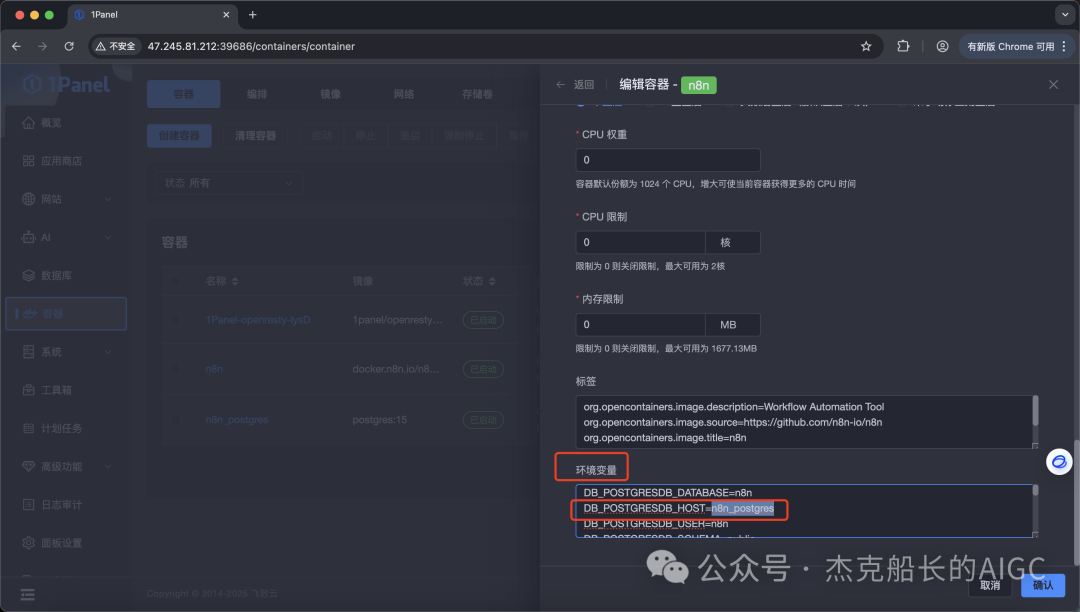Click the 1Panel logo in sidebar

click(66, 84)
